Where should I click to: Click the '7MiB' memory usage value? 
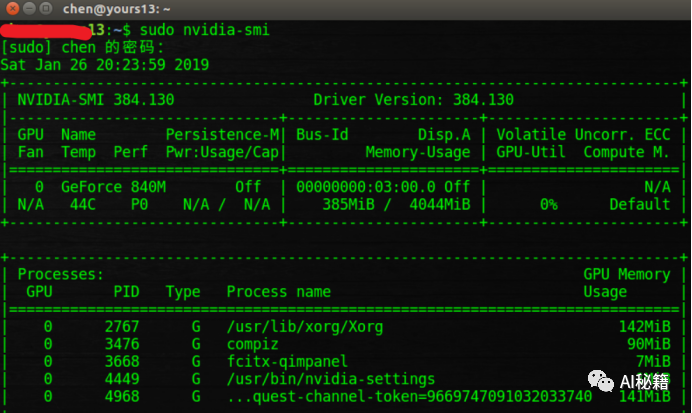tap(653, 362)
